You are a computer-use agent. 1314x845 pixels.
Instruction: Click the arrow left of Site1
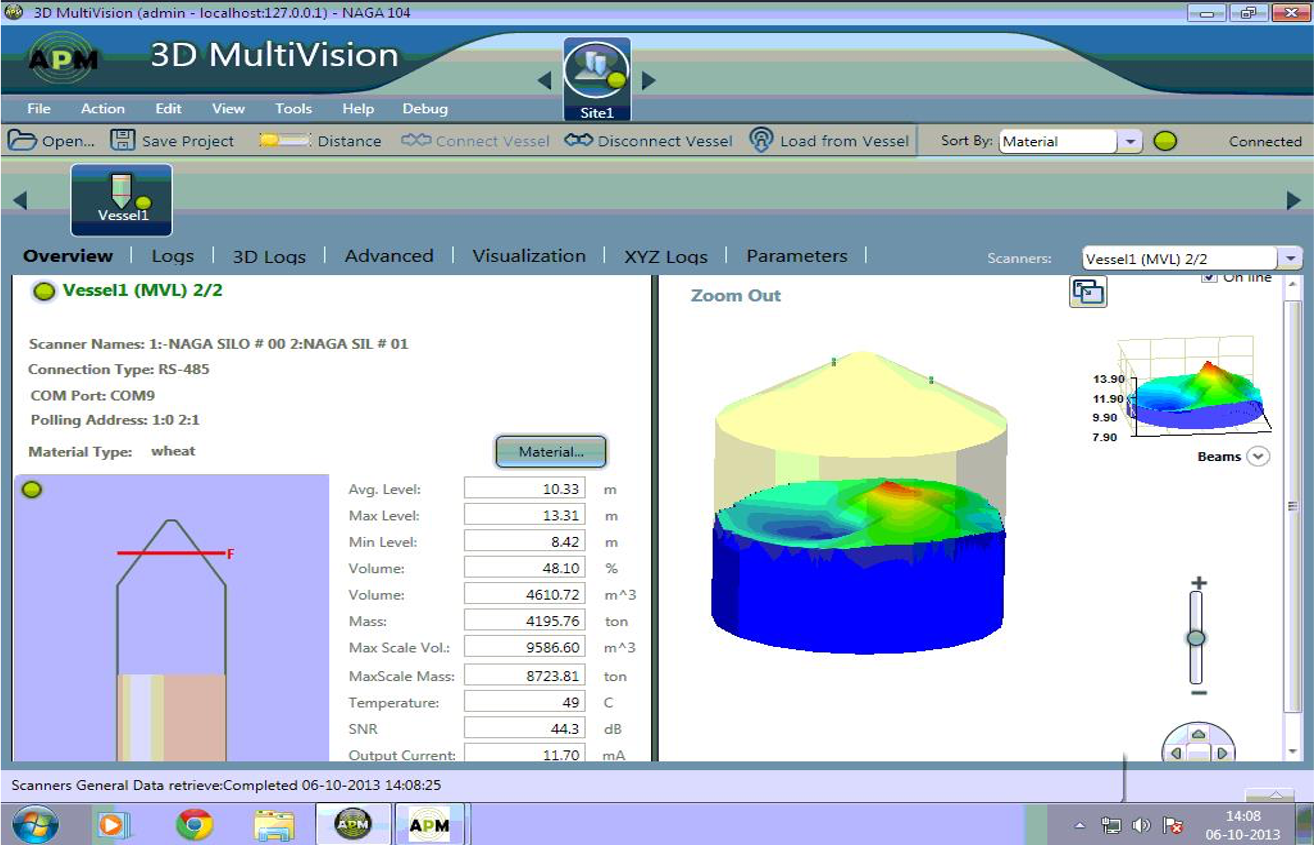tap(545, 80)
